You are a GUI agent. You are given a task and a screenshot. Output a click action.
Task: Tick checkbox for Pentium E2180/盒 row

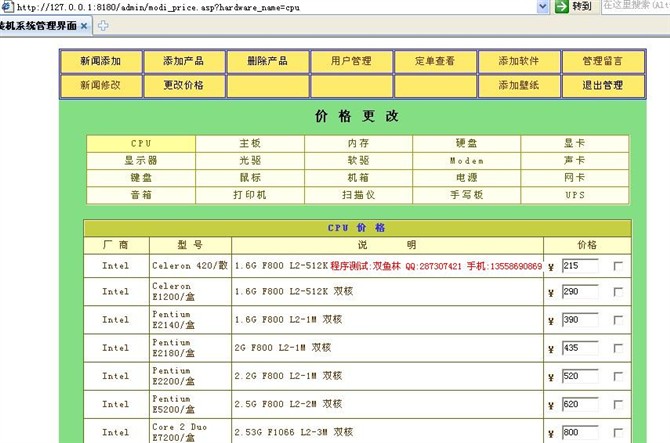(618, 348)
